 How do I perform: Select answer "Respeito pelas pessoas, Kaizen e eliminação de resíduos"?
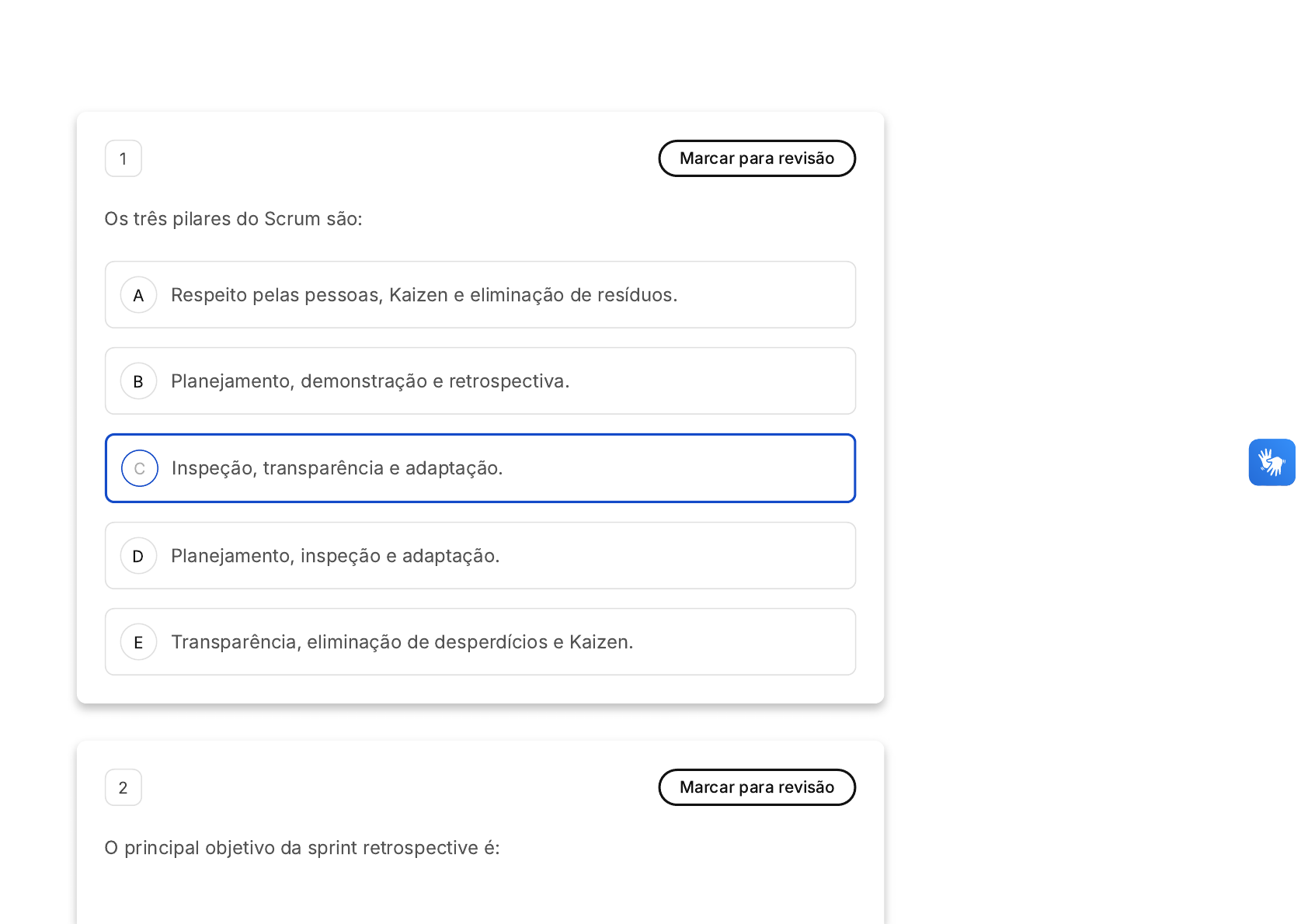[x=424, y=295]
